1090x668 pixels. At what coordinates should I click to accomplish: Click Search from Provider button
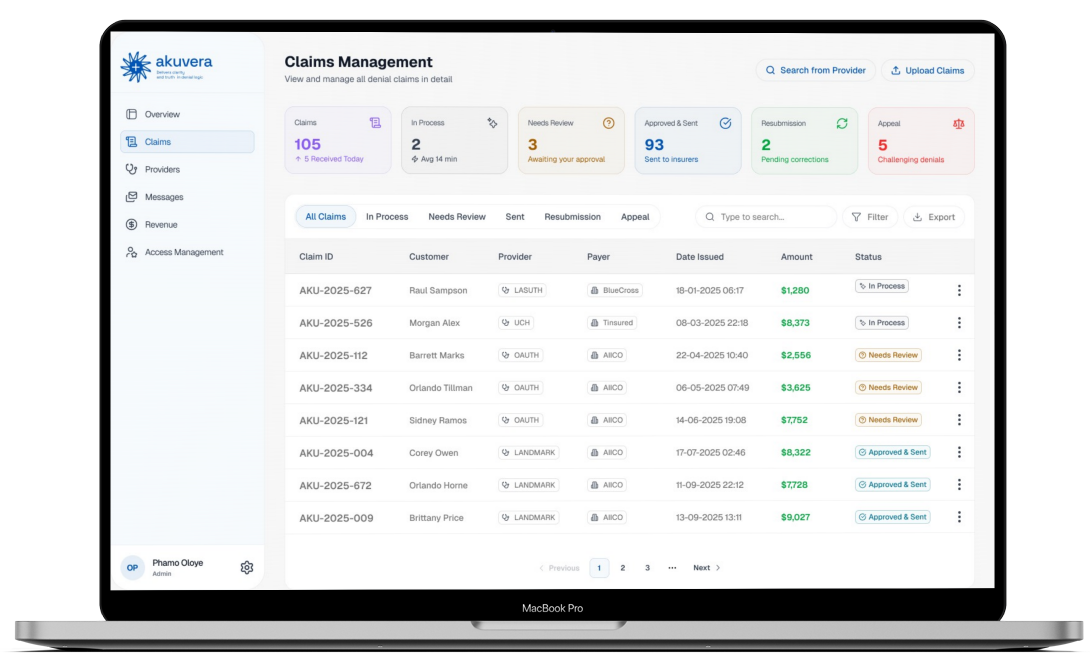coord(815,71)
